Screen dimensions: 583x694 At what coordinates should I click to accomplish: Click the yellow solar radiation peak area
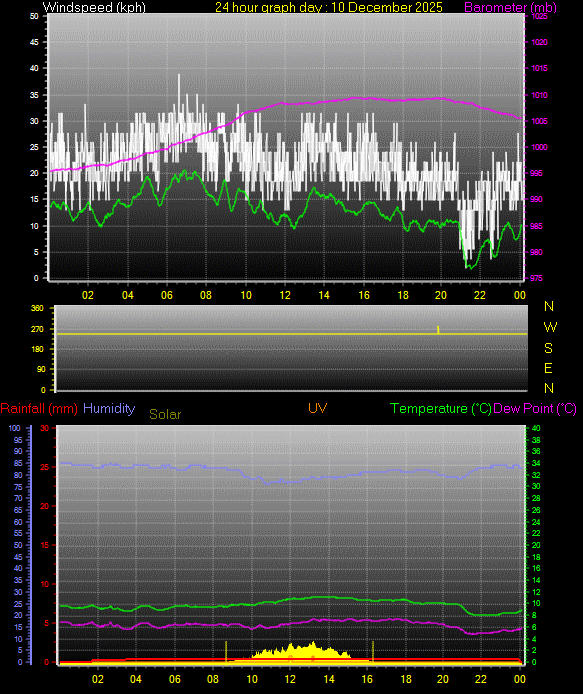pyautogui.click(x=302, y=653)
